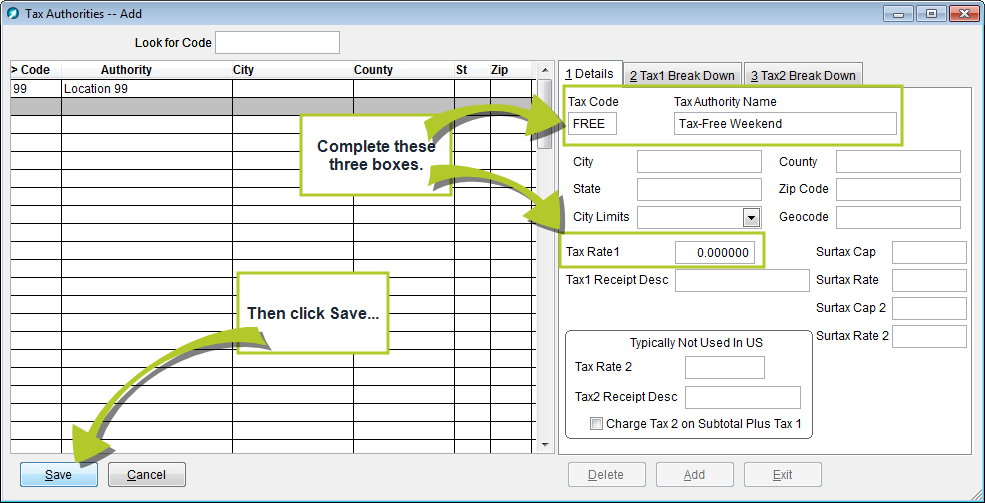Switch to Tax2 Break Down tab

(x=803, y=76)
